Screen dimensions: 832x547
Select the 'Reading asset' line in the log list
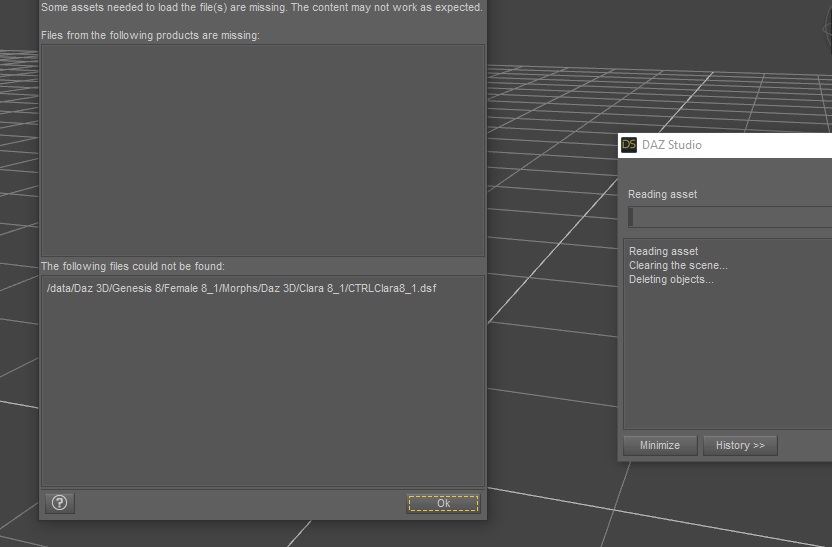[663, 251]
